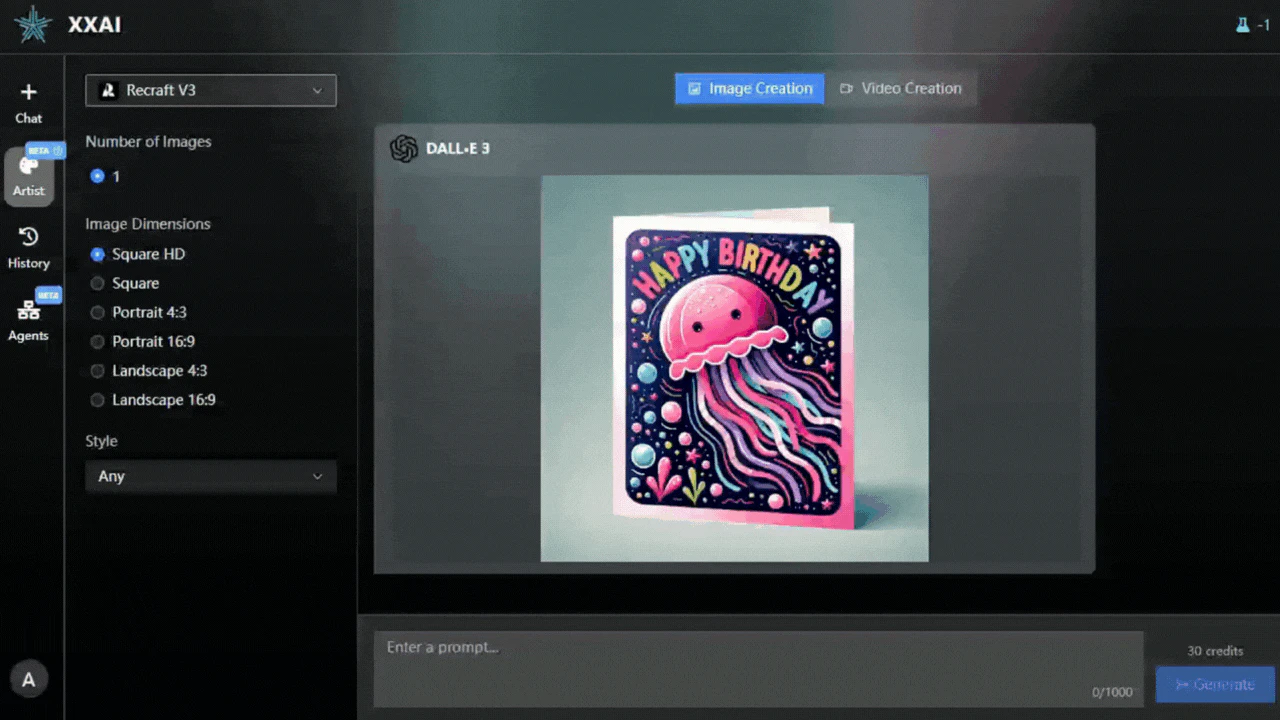Select number of images option 1

[98, 176]
